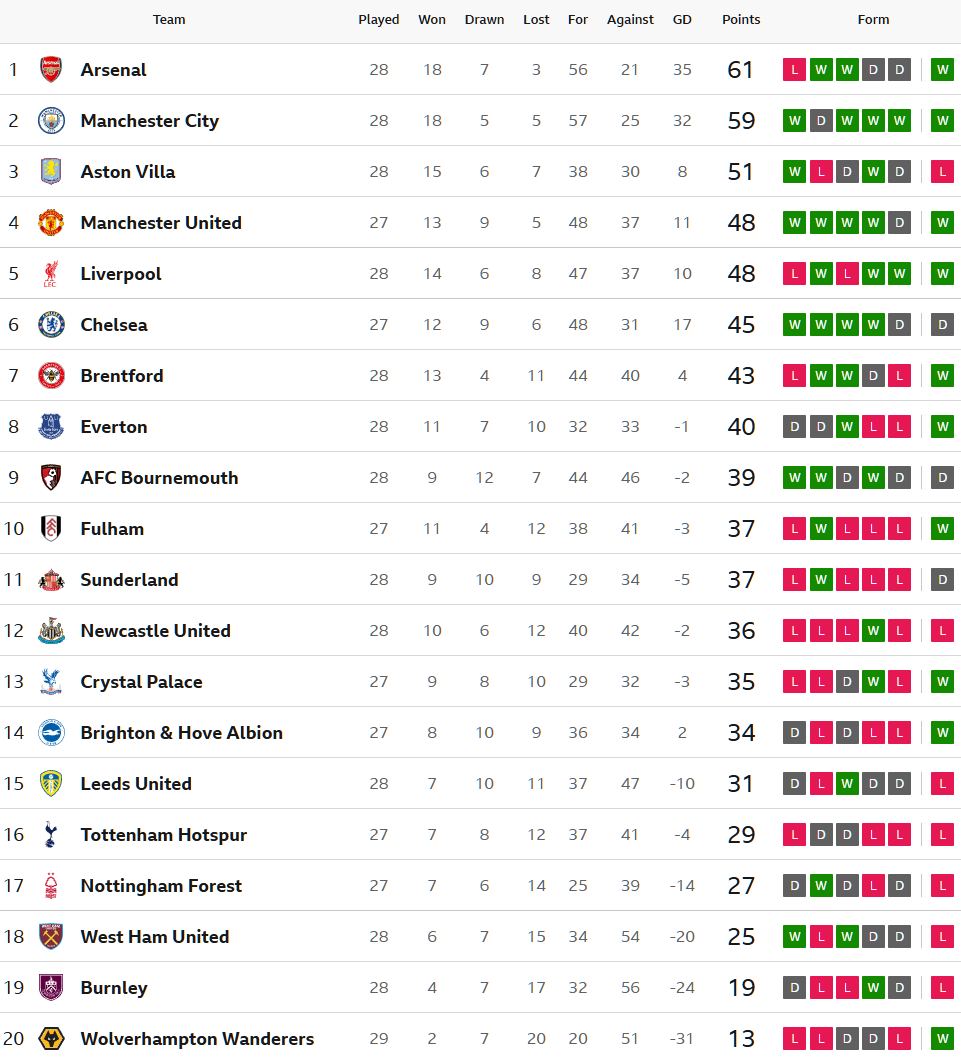This screenshot has height=1058, width=961.
Task: Click the Manchester City club badge
Action: tap(51, 121)
